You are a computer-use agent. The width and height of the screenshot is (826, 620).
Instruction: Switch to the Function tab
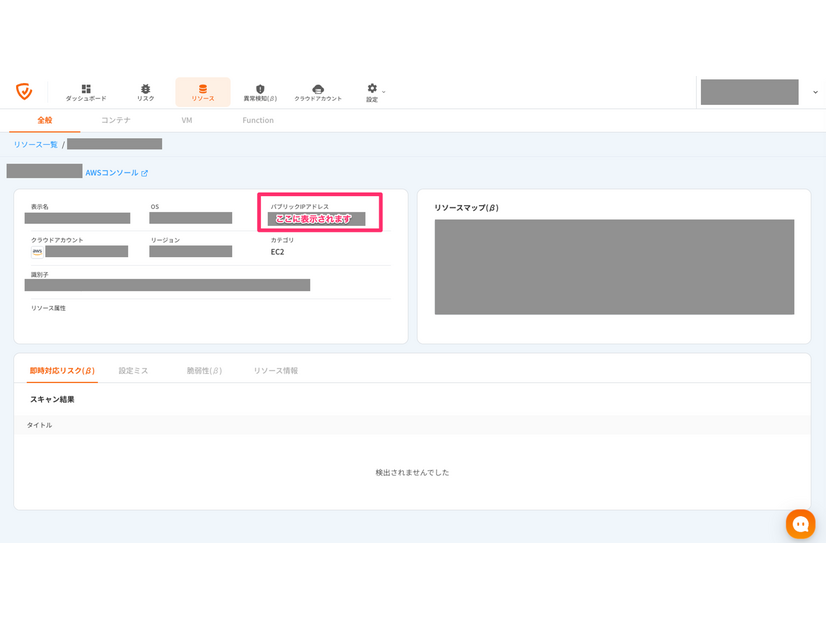[x=258, y=120]
